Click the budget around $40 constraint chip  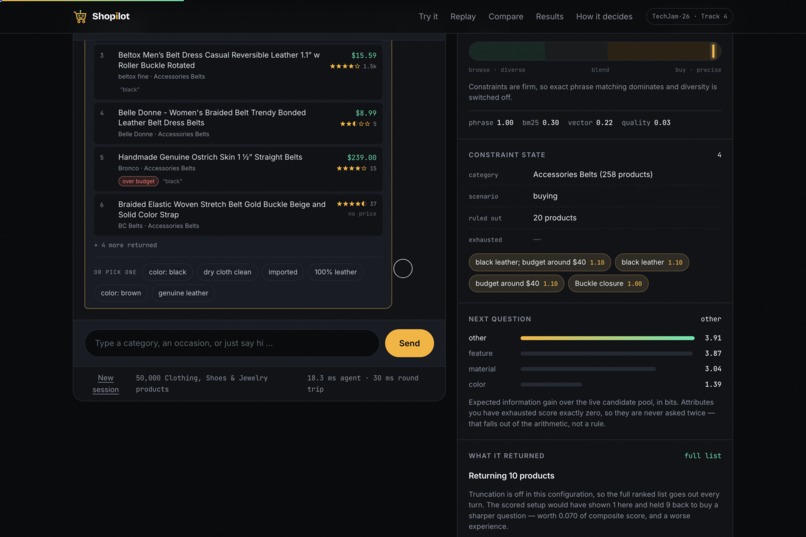(x=516, y=284)
